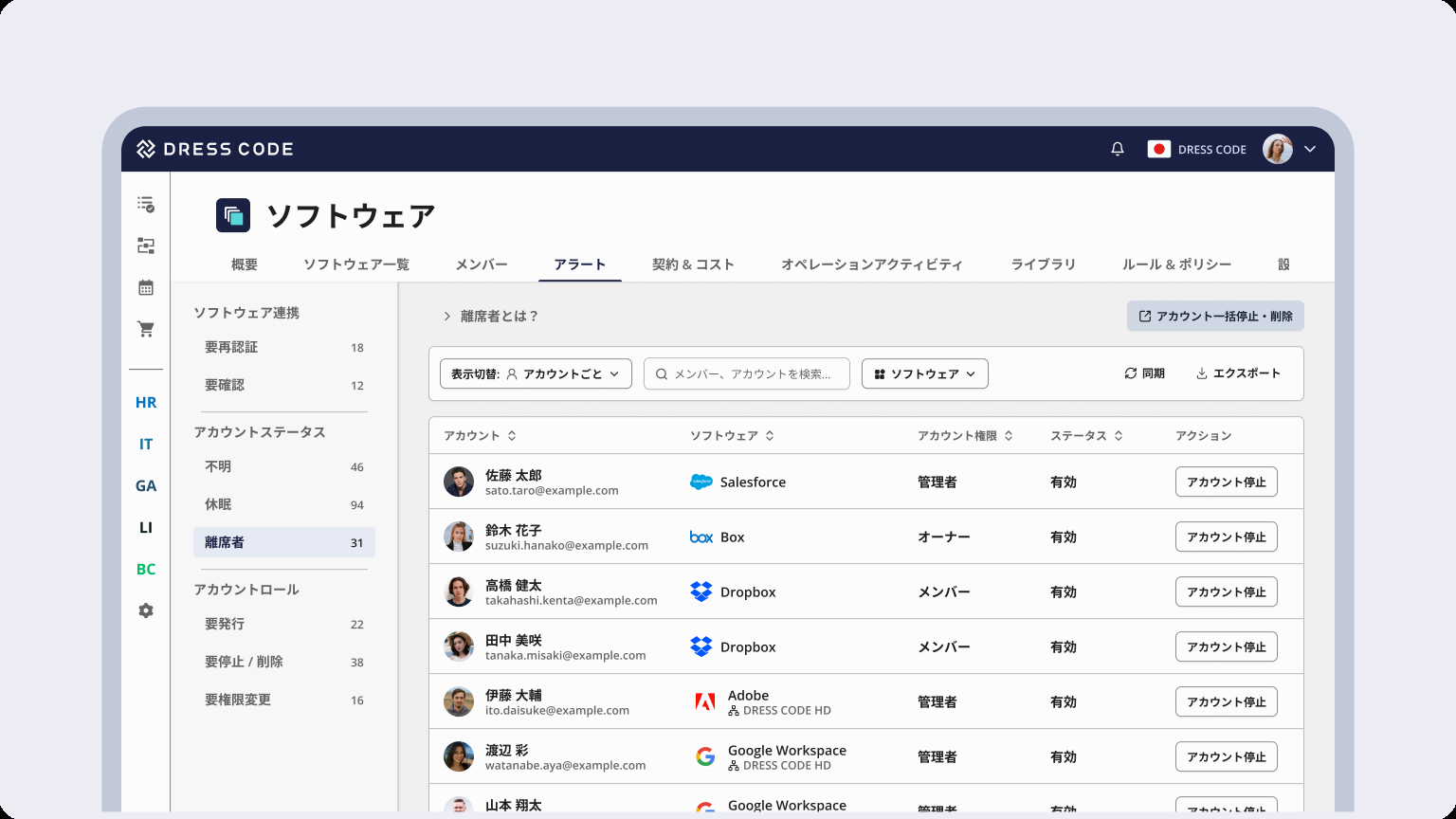Image resolution: width=1456 pixels, height=819 pixels.
Task: Click the Salesforce logo in 佐藤 row
Action: coord(701,482)
